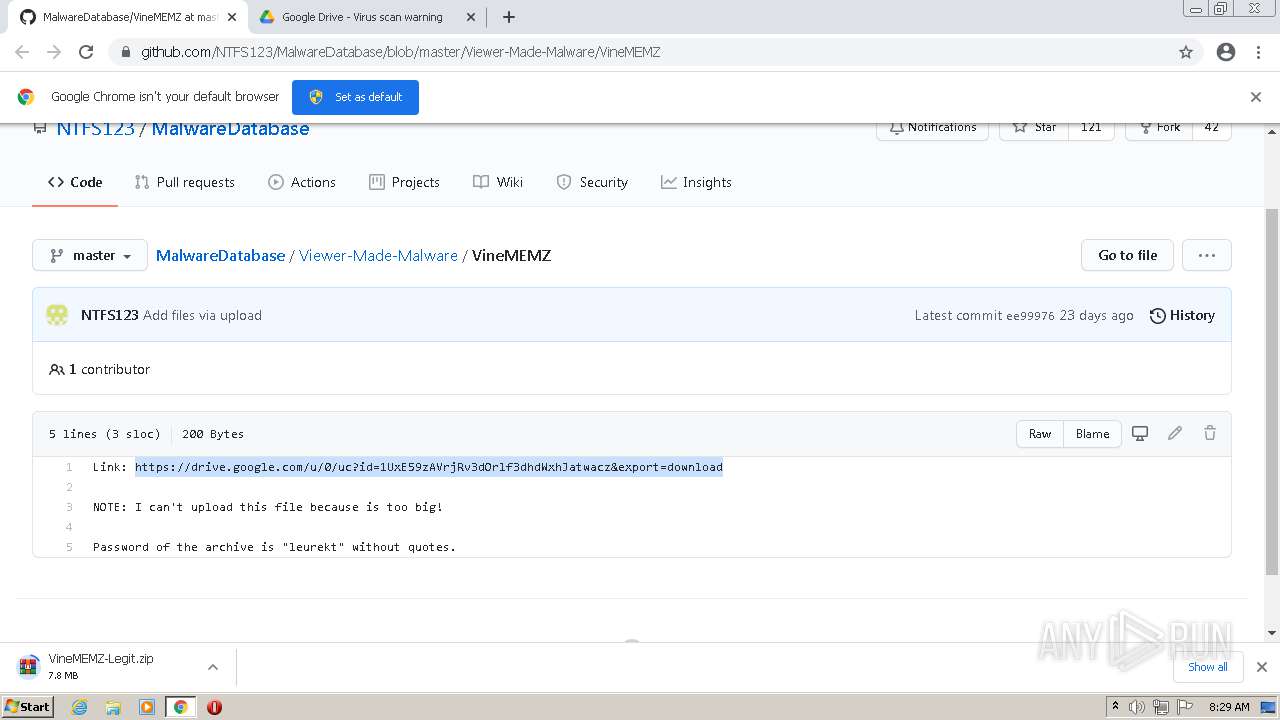Click the NTFS123 avatar image
1280x720 pixels.
point(57,315)
